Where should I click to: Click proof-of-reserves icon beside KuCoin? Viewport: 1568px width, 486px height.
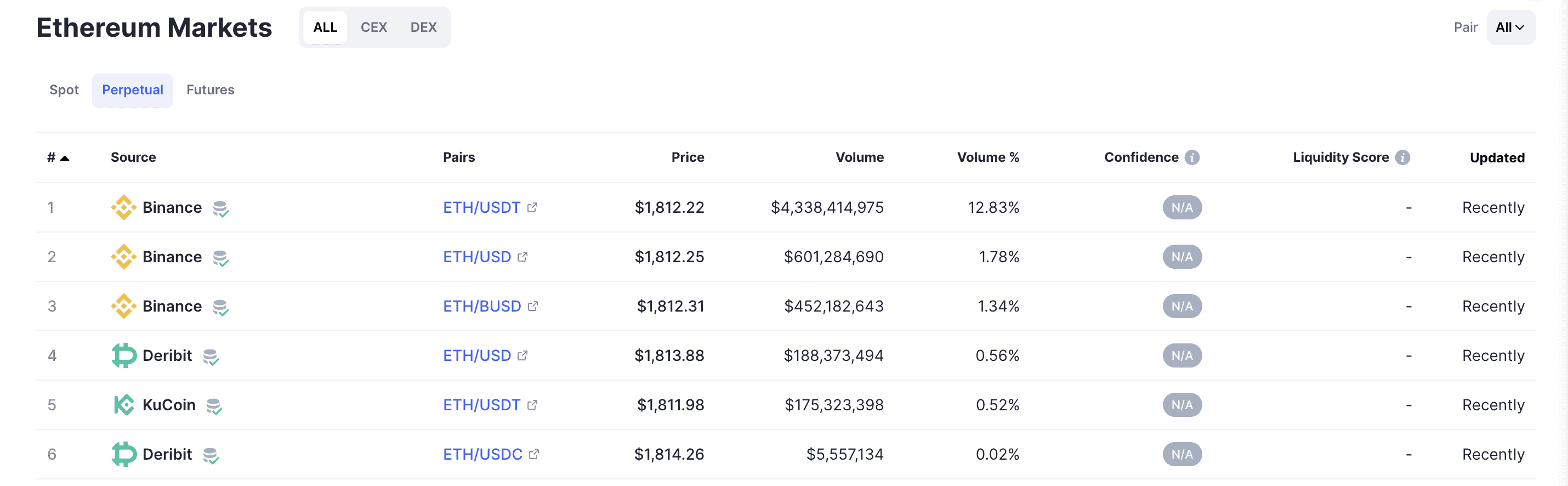pos(214,405)
